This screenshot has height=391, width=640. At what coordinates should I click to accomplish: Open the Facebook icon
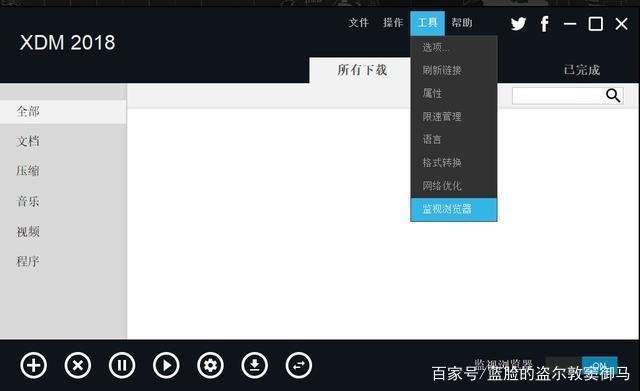(544, 24)
